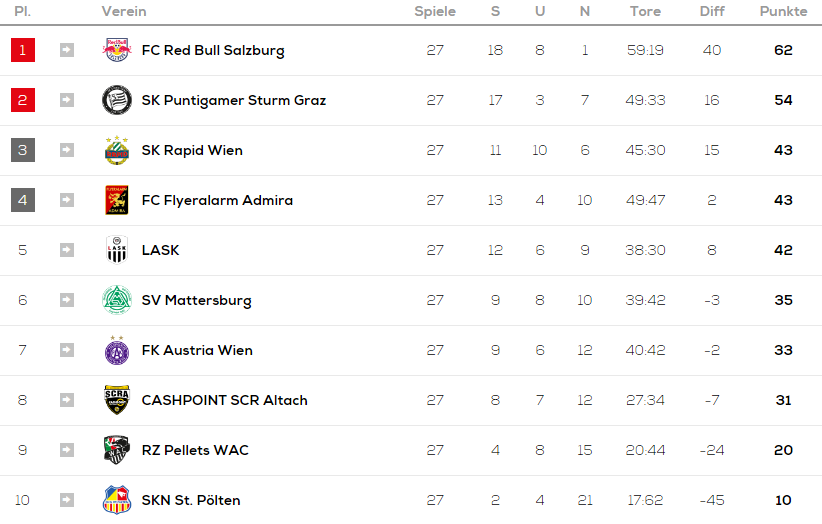Expand the trend arrow for Red Bull Salzburg
This screenshot has height=524, width=822.
(x=67, y=50)
